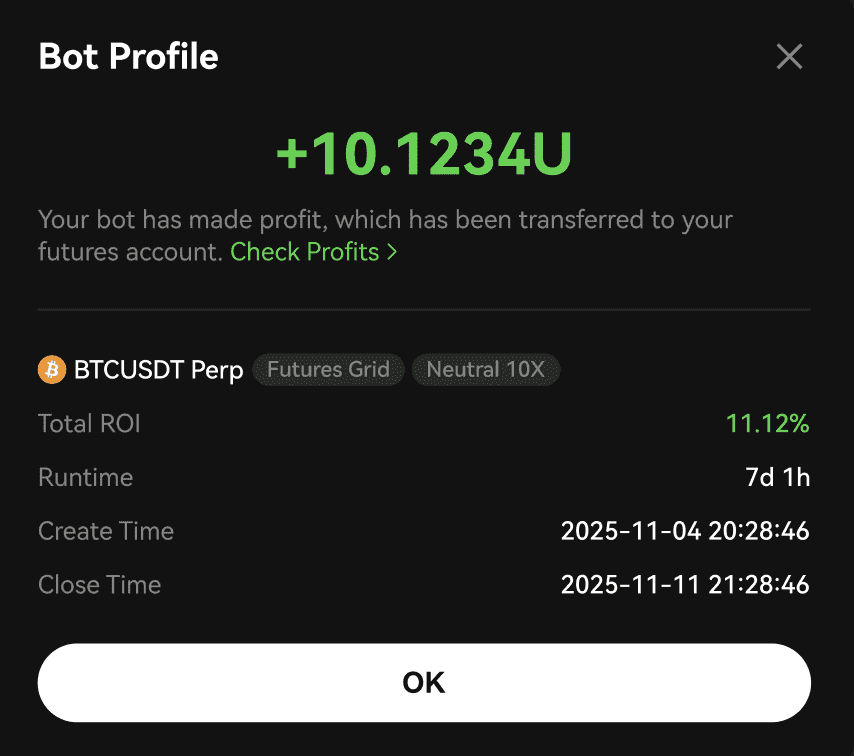The height and width of the screenshot is (756, 854).
Task: Select the Futures Grid tag
Action: [328, 370]
